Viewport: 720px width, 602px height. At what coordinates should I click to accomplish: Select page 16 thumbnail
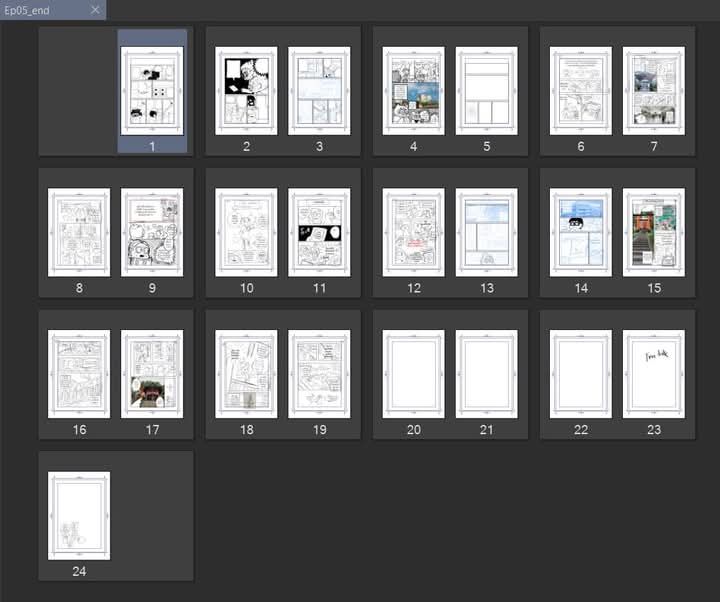point(79,374)
